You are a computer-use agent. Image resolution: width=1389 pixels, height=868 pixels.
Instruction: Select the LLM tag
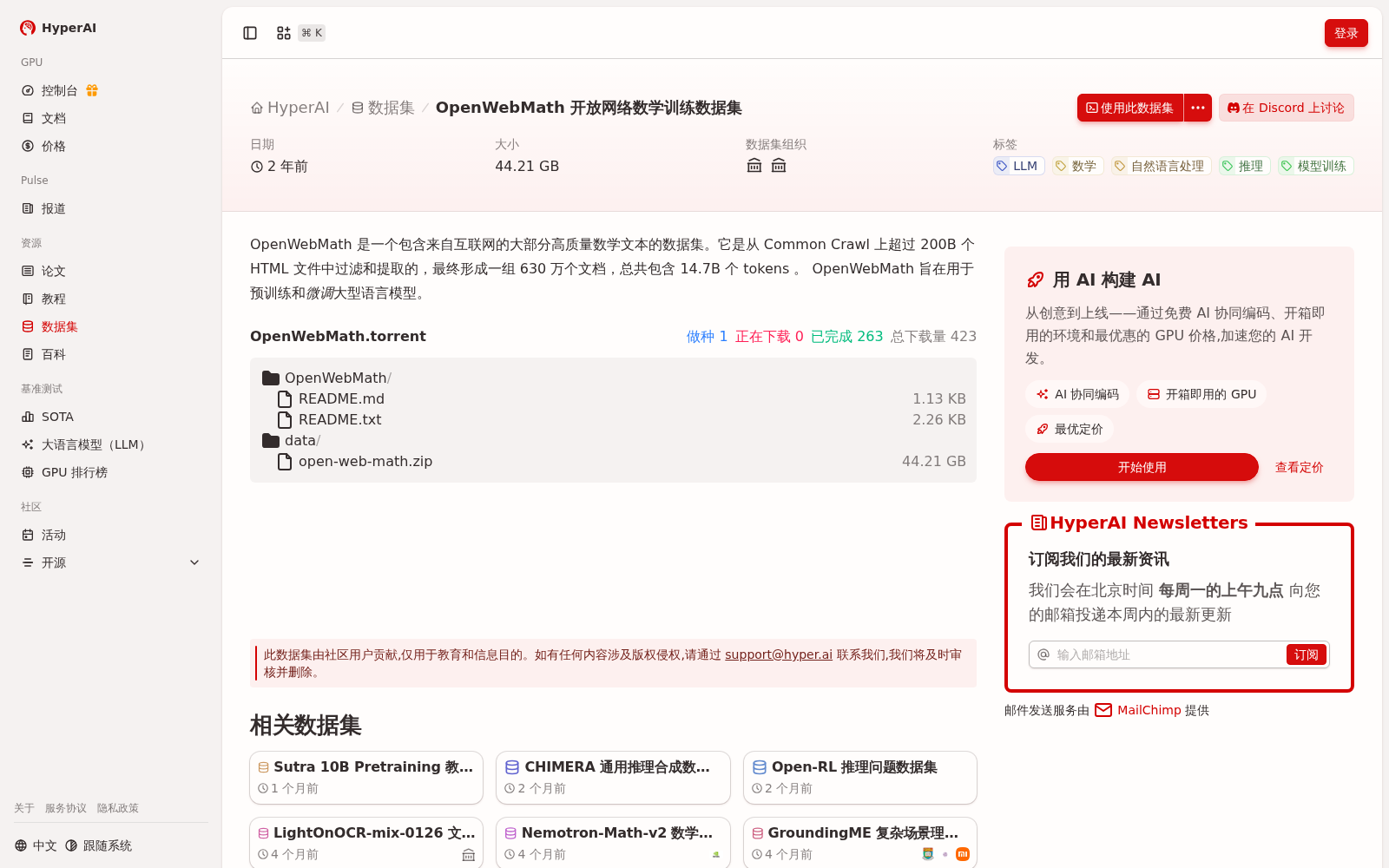[x=1018, y=166]
